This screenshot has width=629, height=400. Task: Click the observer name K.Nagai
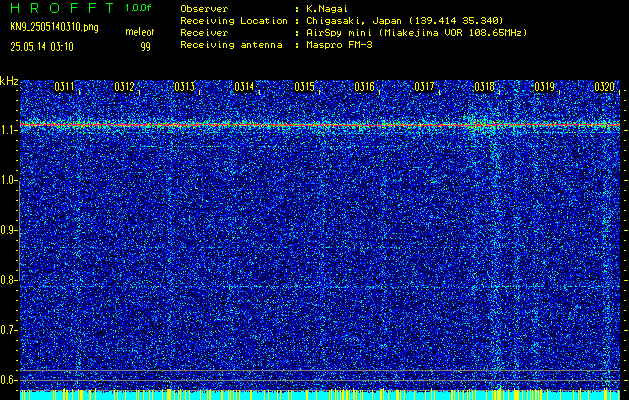pyautogui.click(x=327, y=9)
